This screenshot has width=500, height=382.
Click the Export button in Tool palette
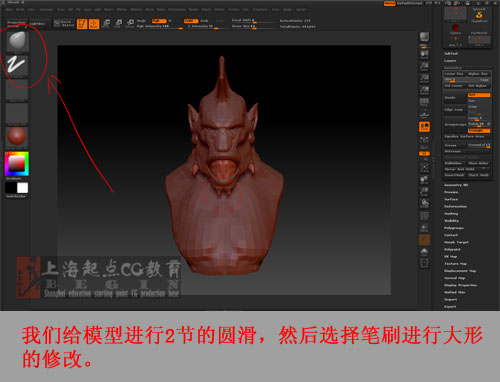point(450,306)
